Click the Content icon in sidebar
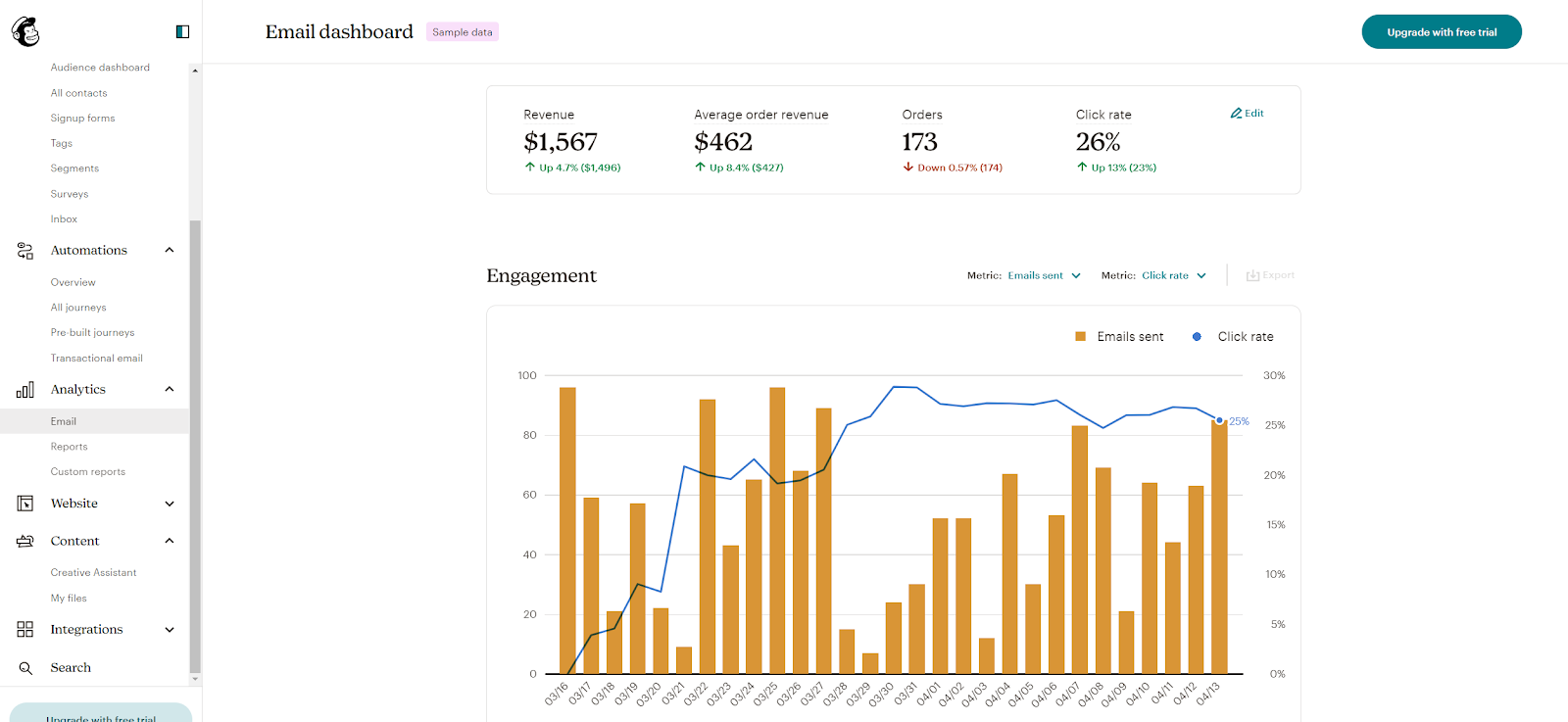The height and width of the screenshot is (722, 1568). [x=25, y=541]
